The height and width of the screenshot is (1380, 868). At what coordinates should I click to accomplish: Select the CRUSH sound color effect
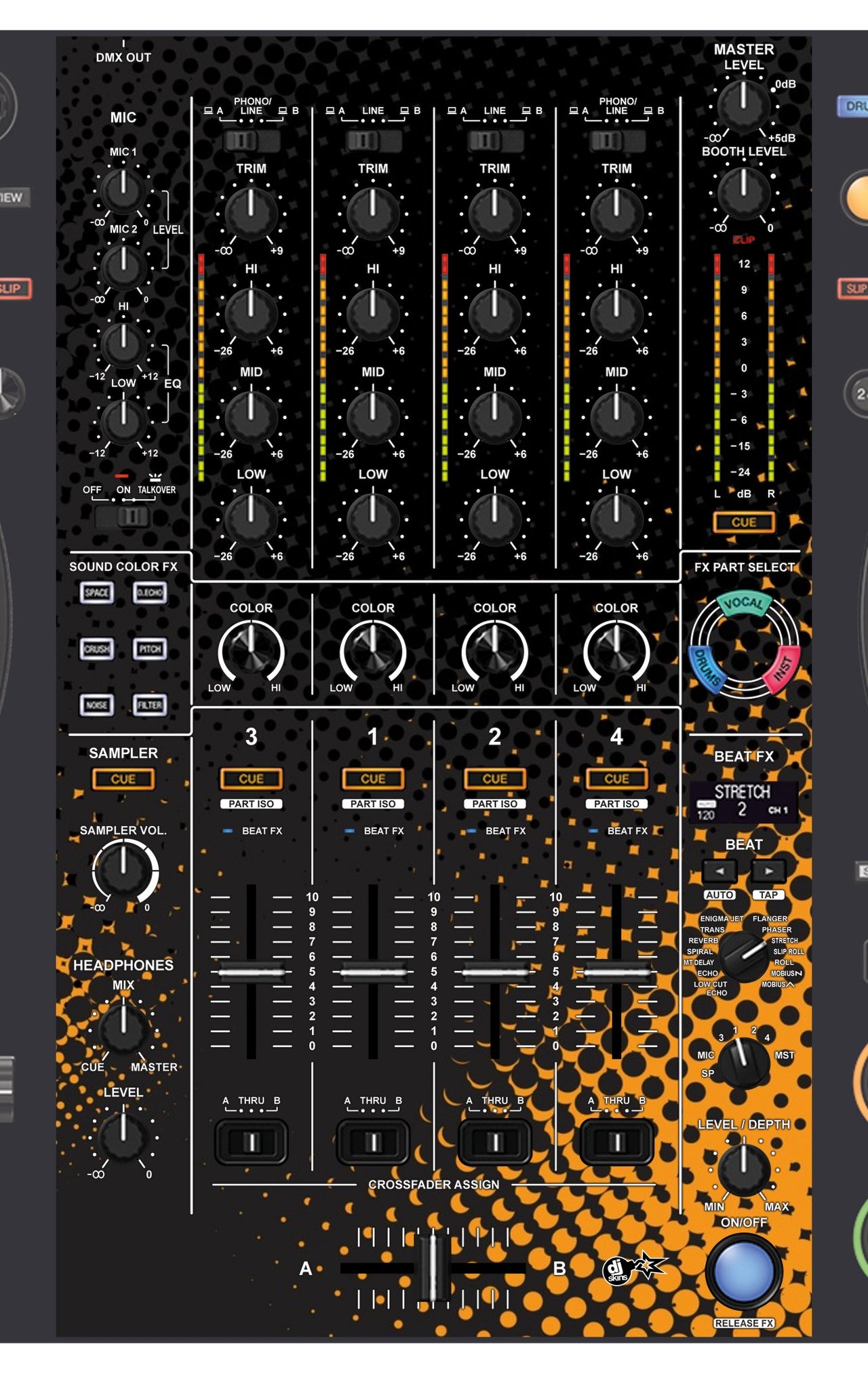97,648
